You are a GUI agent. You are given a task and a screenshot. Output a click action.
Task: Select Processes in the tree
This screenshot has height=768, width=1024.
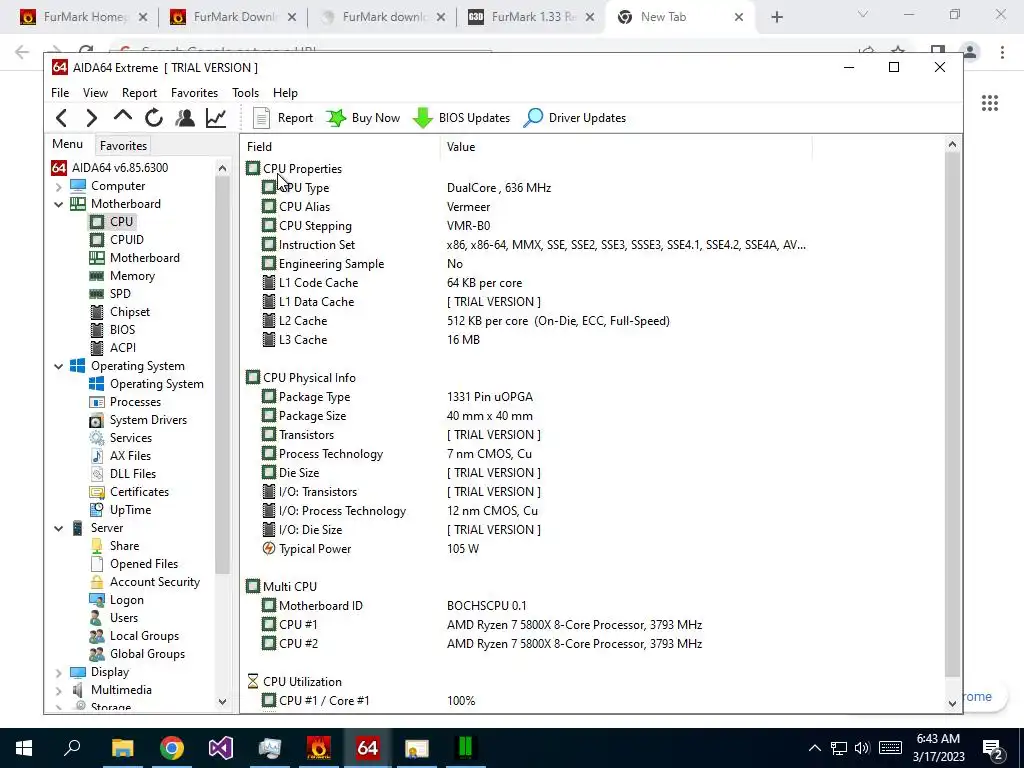pos(135,402)
